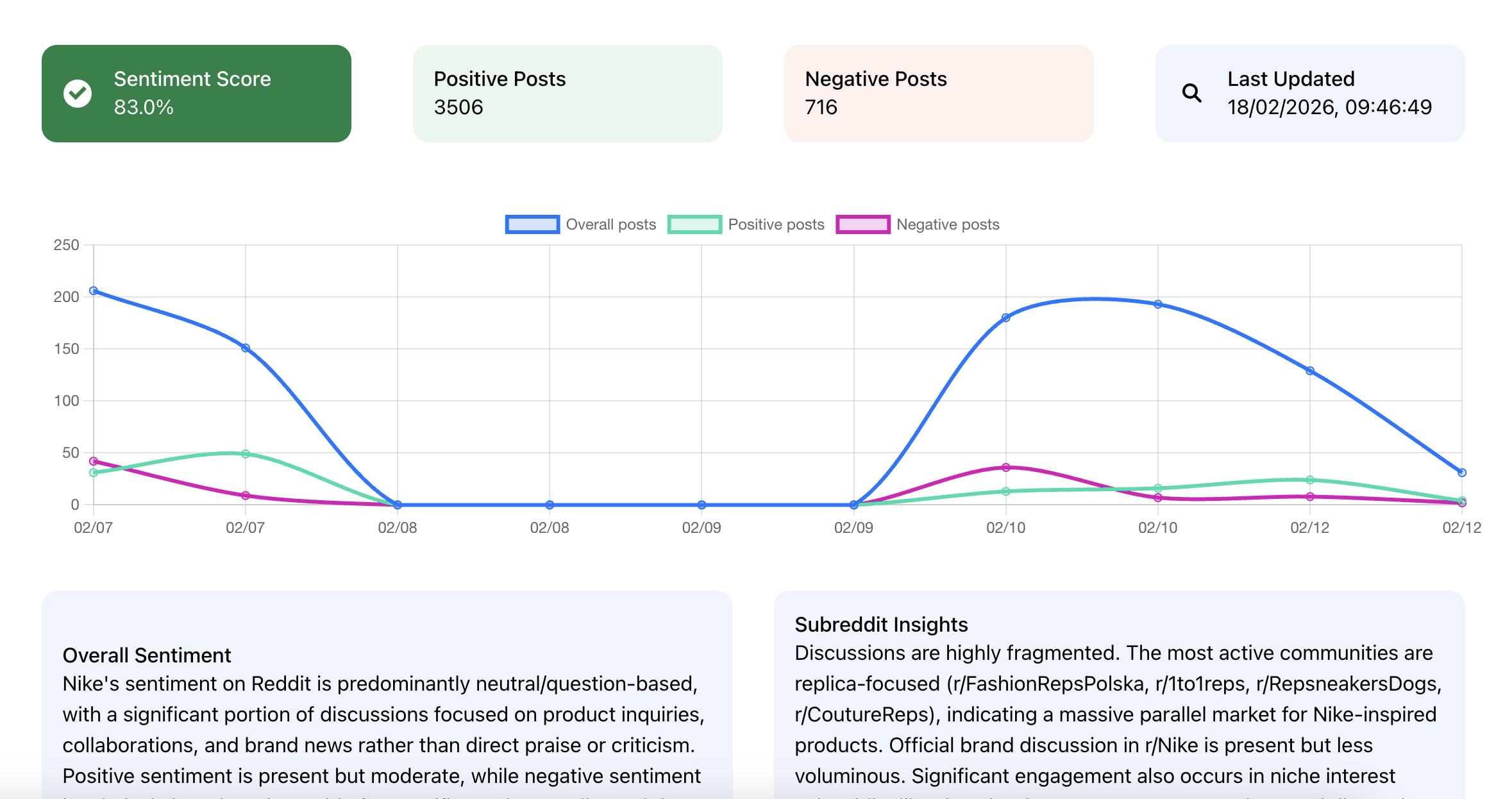Viewport: 1512px width, 799px height.
Task: Select the last blue point at final 02/12
Action: point(1462,473)
